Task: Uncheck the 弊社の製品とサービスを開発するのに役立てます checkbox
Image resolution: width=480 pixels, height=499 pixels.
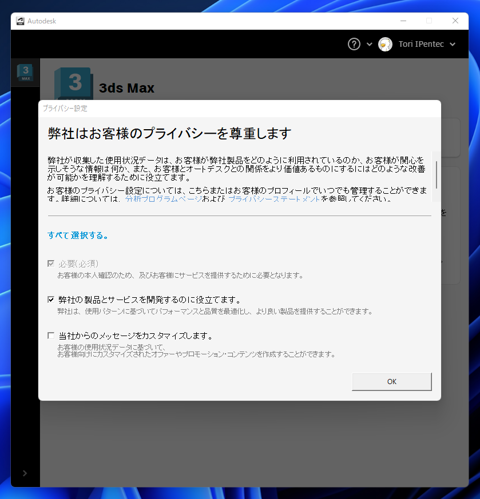Action: tap(51, 299)
